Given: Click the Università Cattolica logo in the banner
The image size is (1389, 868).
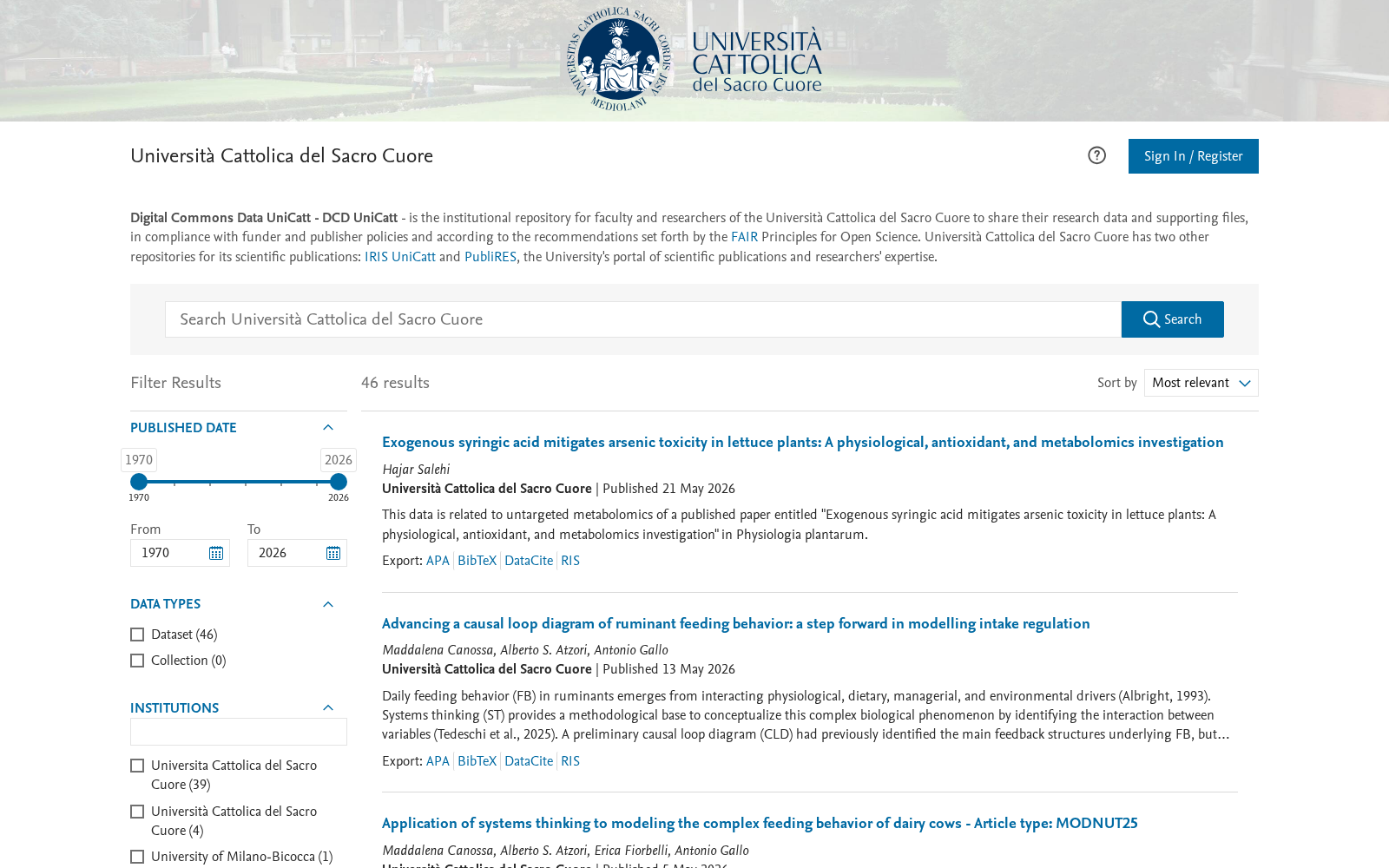Looking at the screenshot, I should click(x=694, y=60).
